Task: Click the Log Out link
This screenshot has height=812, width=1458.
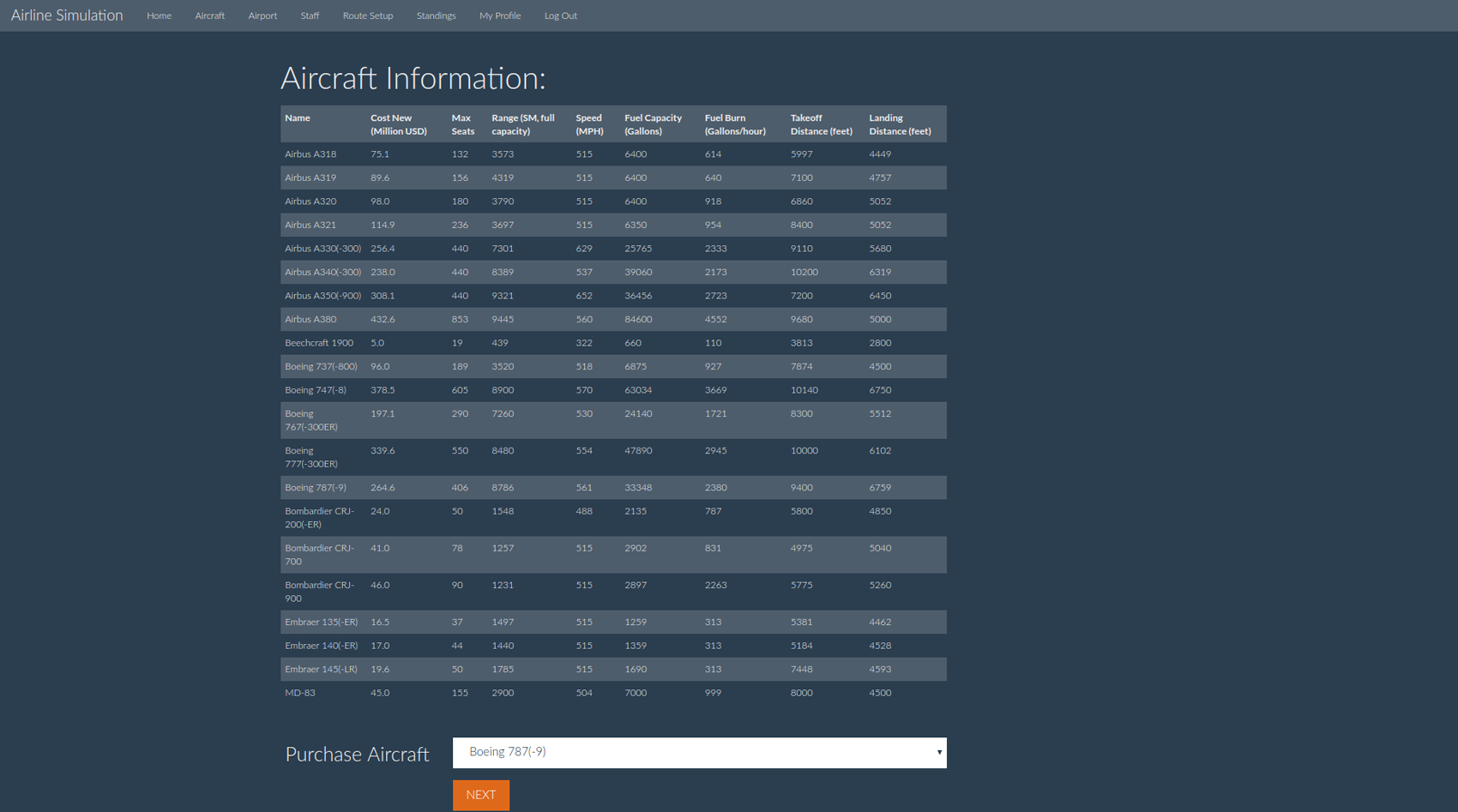Action: (x=561, y=15)
